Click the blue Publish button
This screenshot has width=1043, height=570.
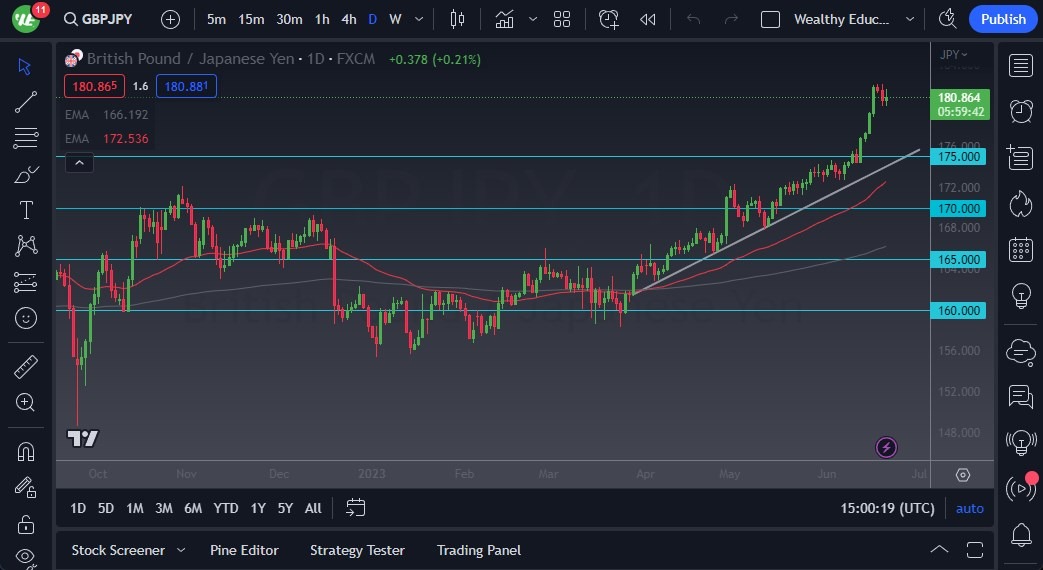click(1003, 19)
